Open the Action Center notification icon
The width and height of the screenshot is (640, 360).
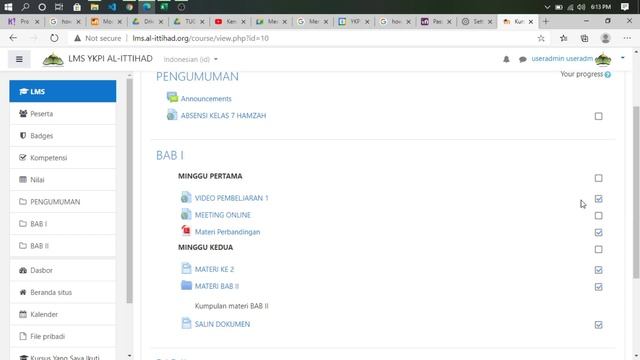[625, 7]
